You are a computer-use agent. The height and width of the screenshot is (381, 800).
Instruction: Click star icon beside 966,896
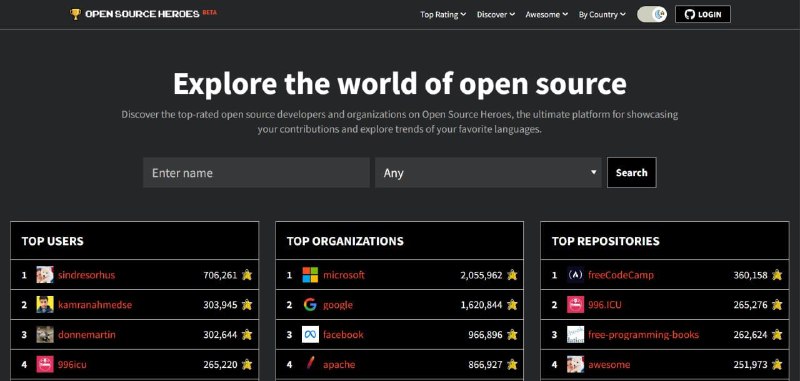click(x=512, y=335)
